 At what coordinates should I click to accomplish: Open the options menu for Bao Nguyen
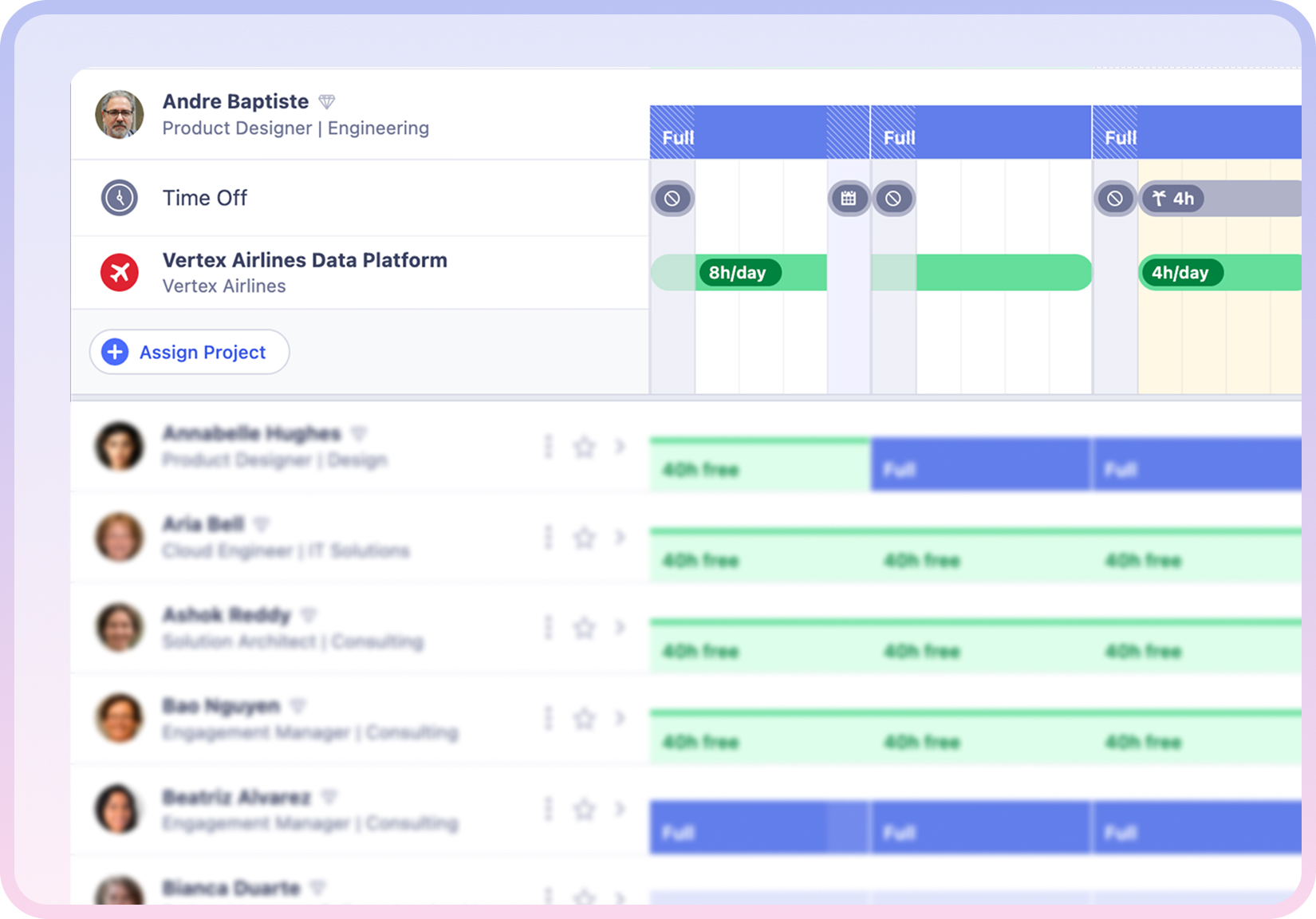[x=548, y=719]
